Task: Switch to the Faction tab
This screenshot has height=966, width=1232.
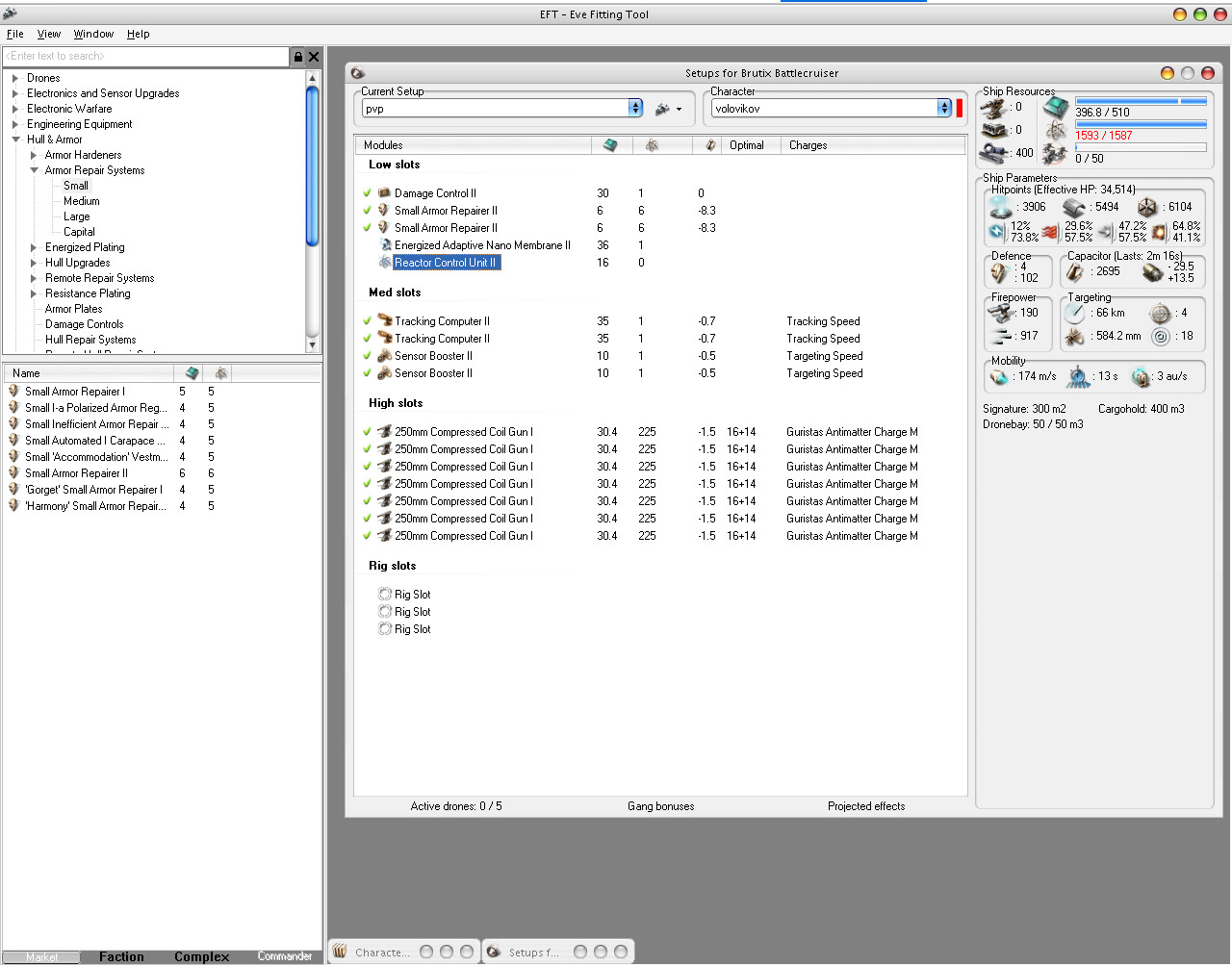Action: (121, 956)
